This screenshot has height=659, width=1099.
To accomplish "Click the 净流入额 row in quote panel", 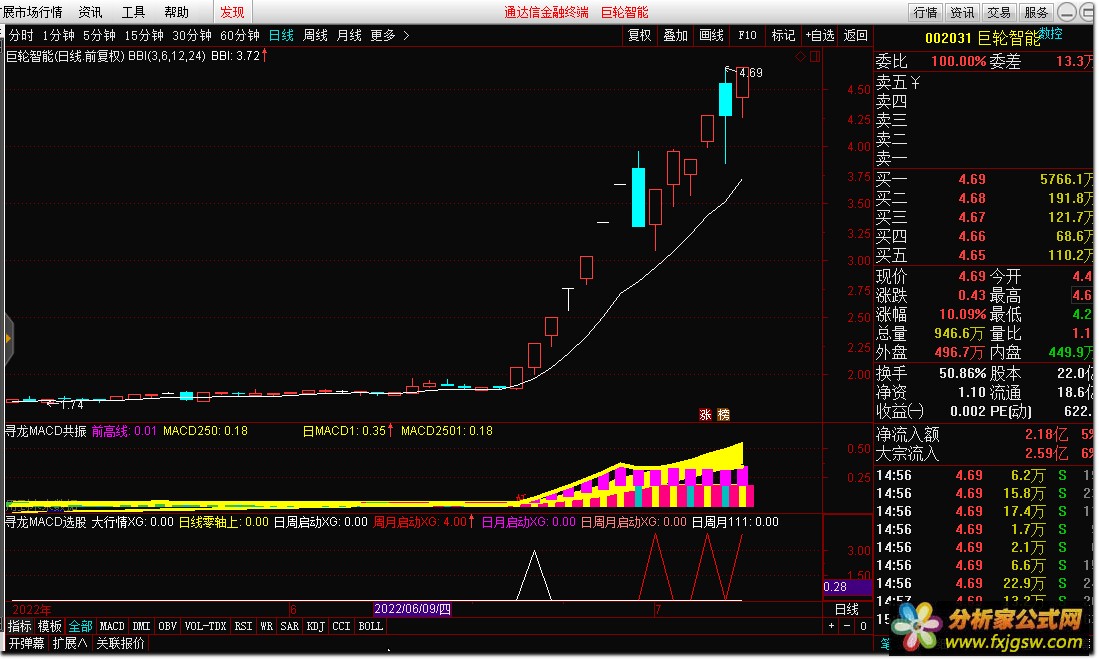I will point(984,435).
